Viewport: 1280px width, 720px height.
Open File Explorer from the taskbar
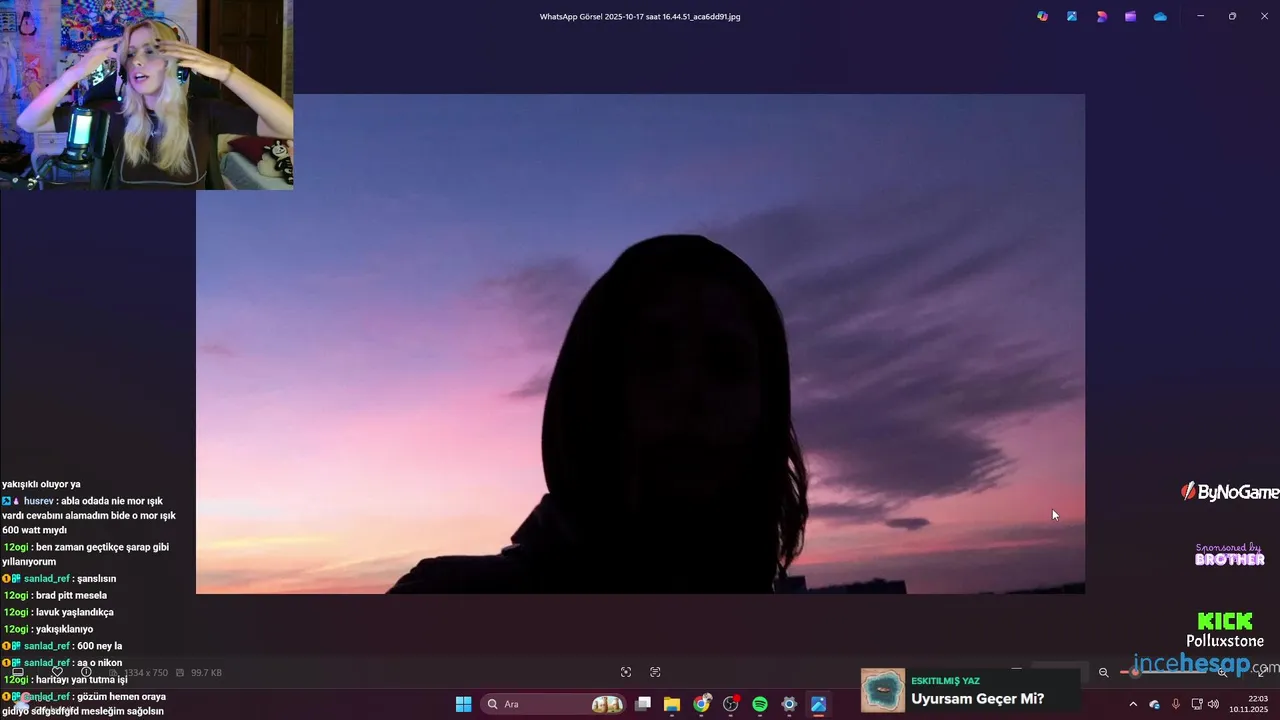click(x=672, y=704)
